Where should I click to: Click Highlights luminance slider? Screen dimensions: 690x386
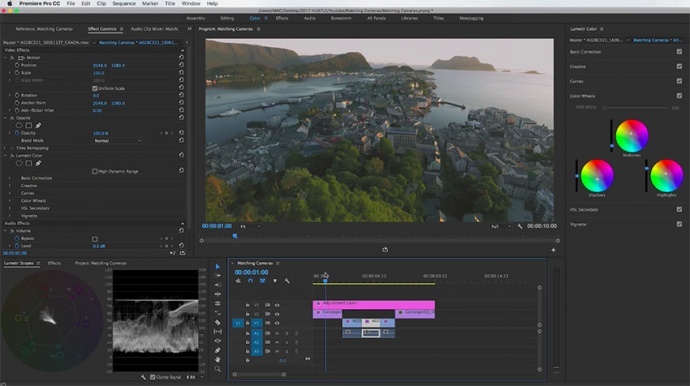[646, 175]
